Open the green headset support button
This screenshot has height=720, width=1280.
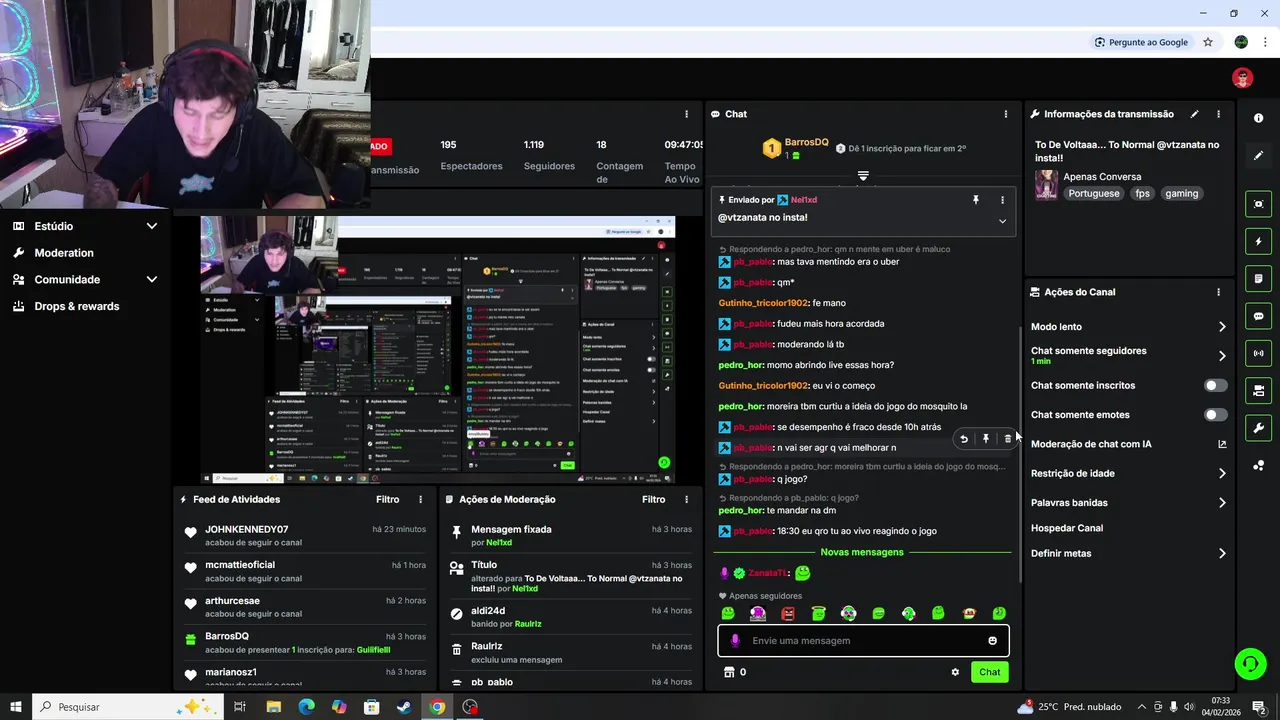pyautogui.click(x=1249, y=663)
